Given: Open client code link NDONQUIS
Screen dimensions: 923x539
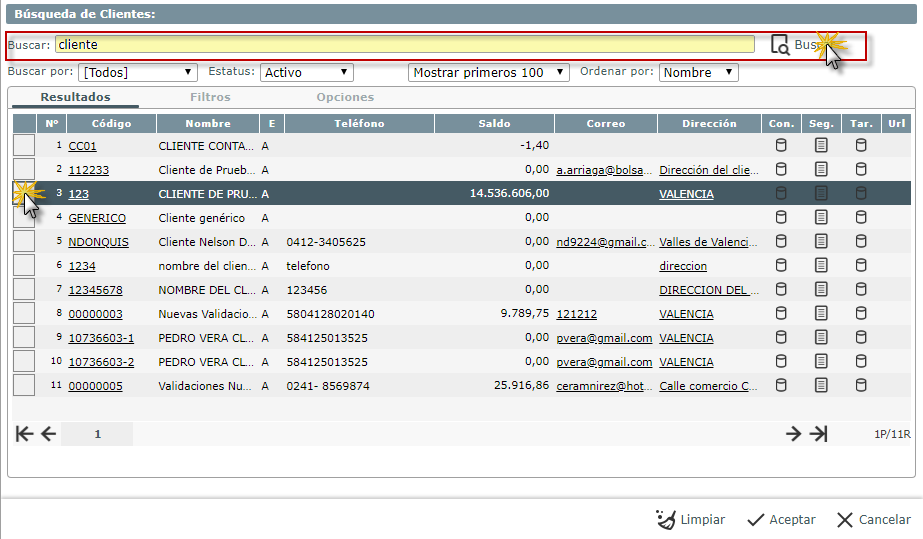Looking at the screenshot, I should [x=98, y=242].
